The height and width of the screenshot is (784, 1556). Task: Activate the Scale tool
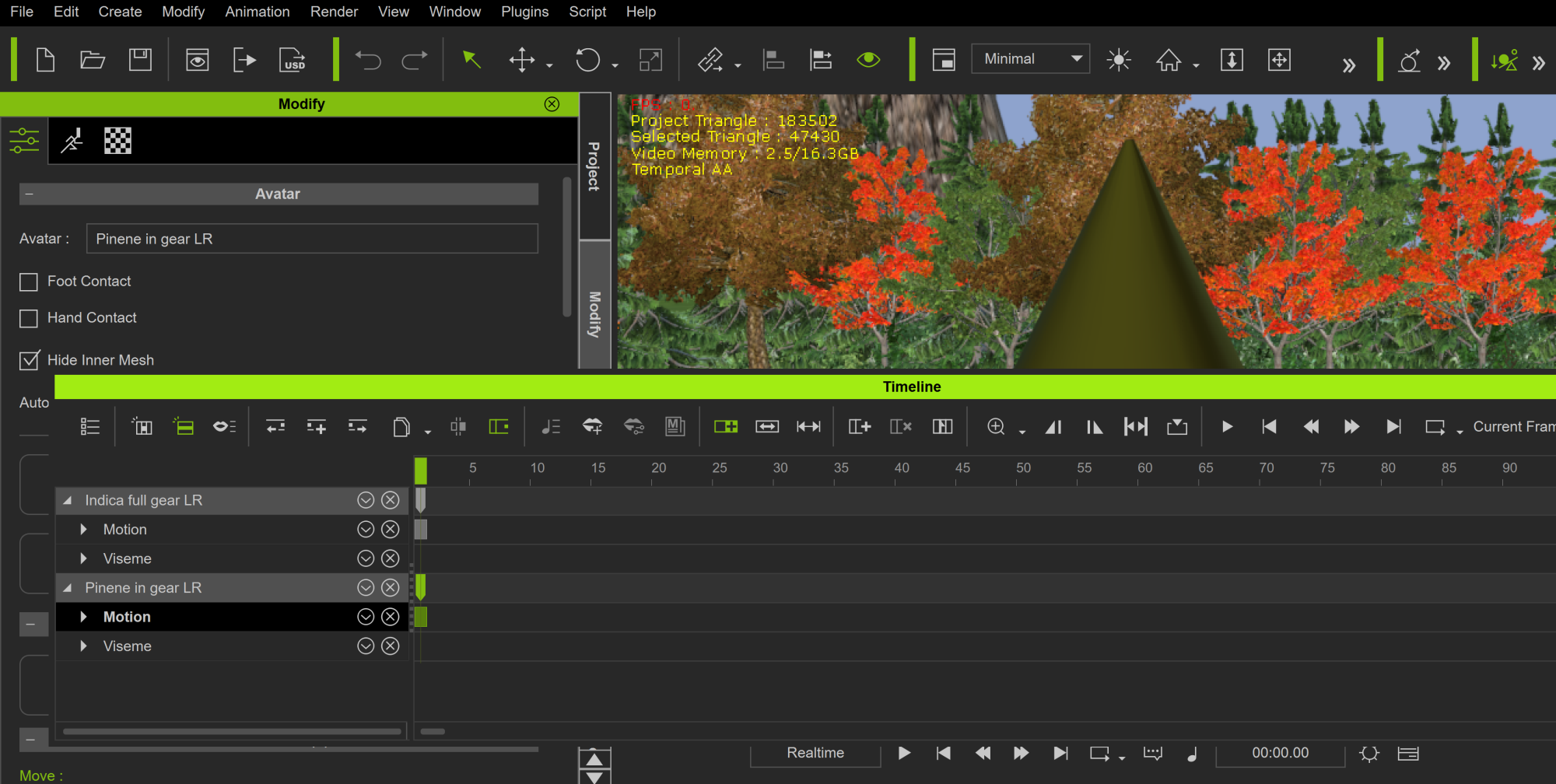(x=650, y=60)
